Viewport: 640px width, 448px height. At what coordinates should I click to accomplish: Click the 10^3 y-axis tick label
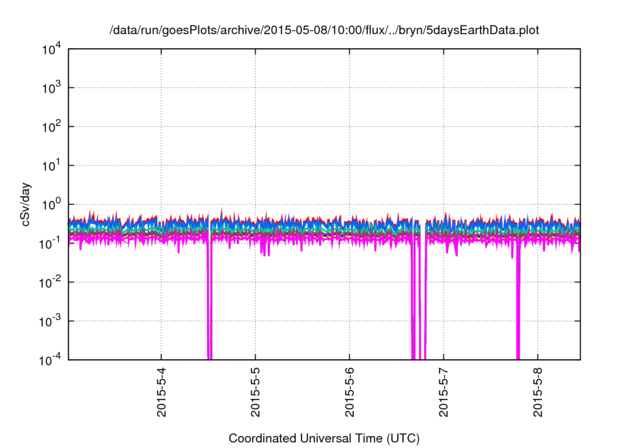click(51, 87)
